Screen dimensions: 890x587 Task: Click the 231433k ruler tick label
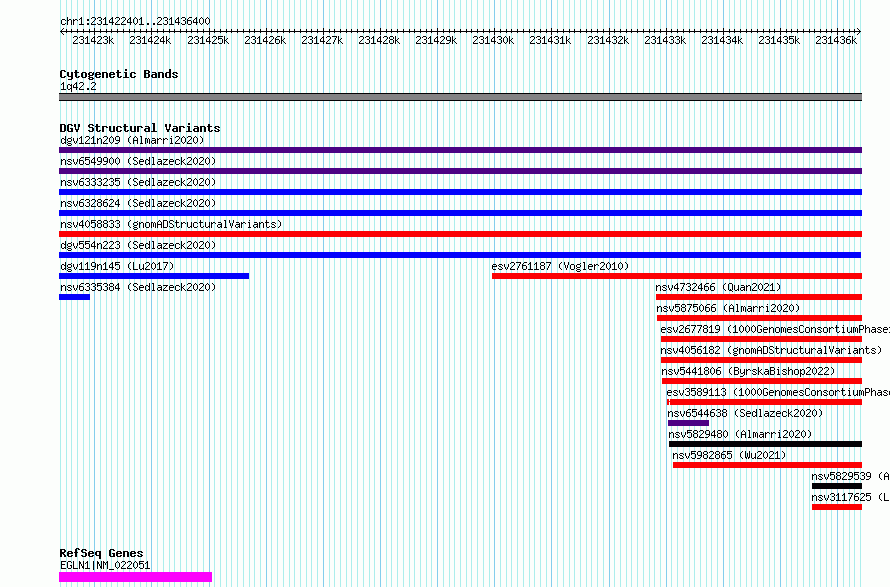coord(665,40)
